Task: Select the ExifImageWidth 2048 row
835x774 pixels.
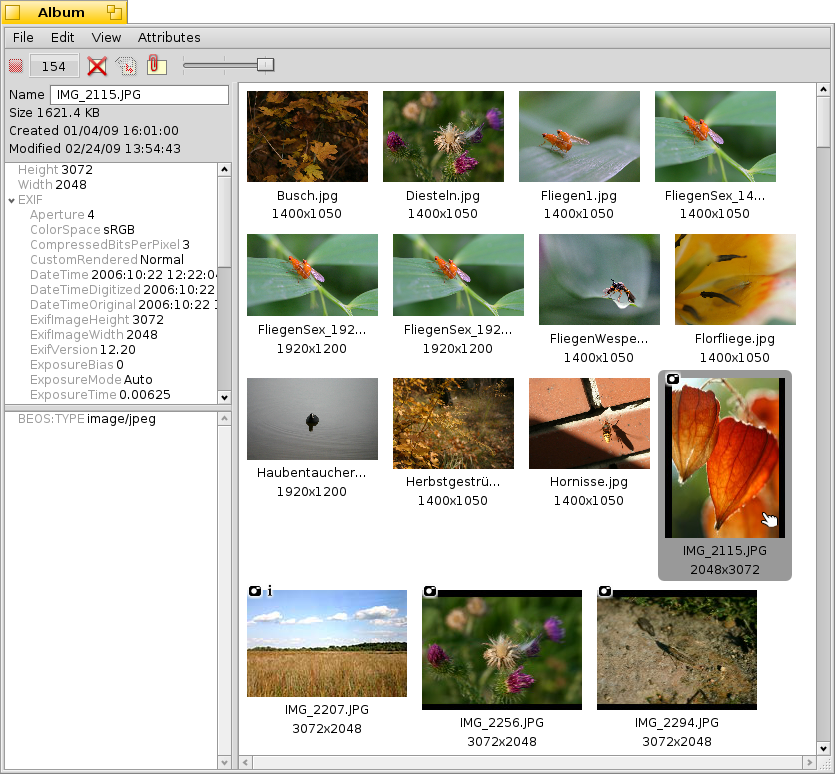Action: (x=94, y=335)
